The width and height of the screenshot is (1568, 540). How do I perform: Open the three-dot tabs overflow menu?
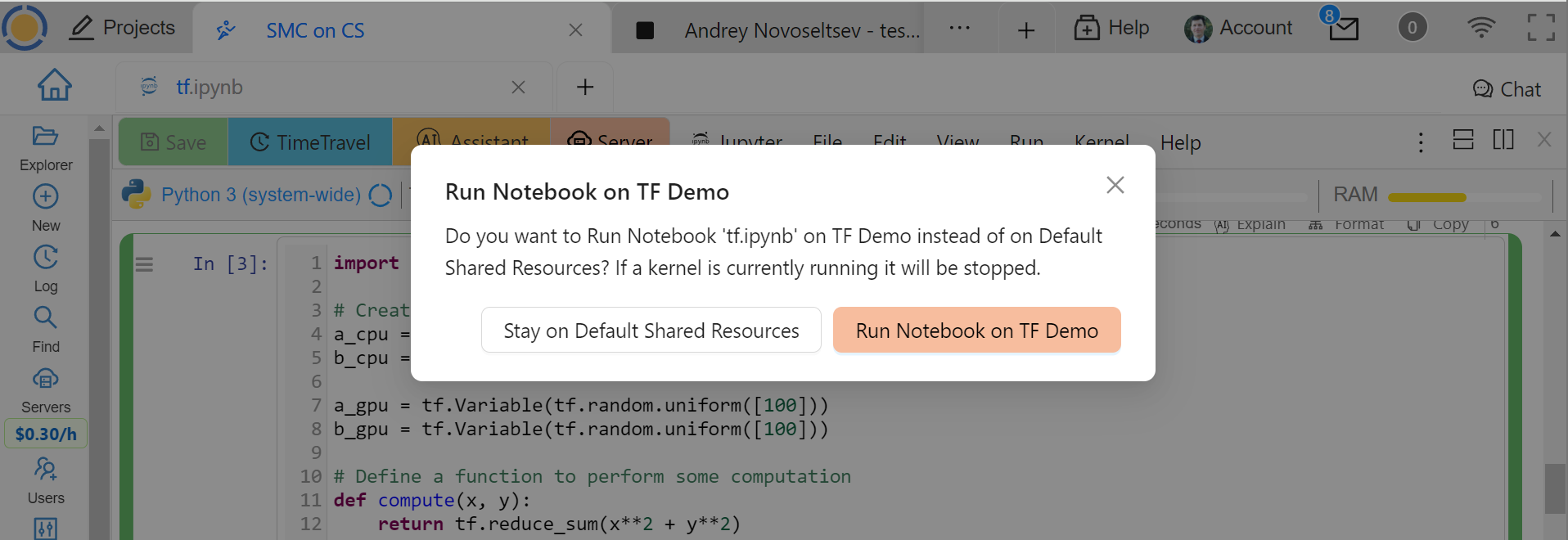[x=959, y=29]
